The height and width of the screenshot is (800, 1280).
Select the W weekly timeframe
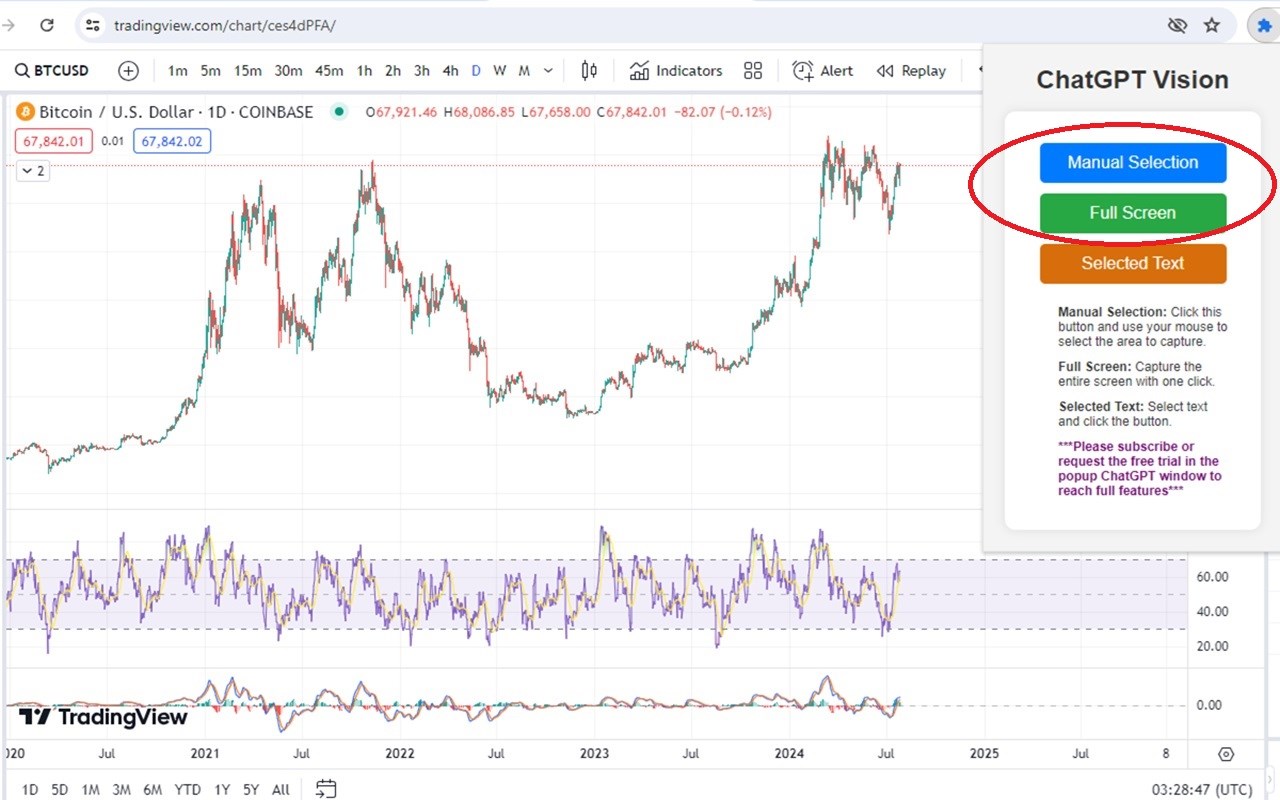coord(499,71)
